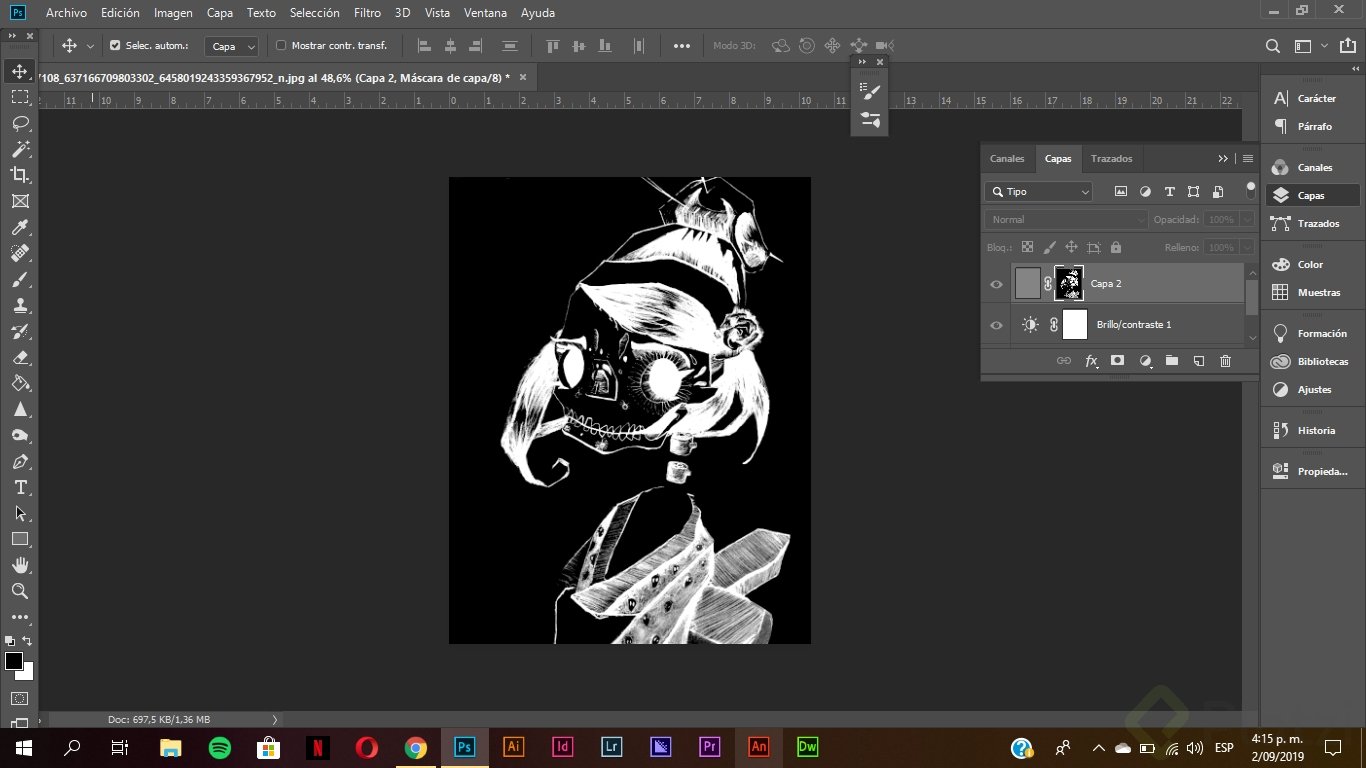Open the Capa auto-select dropdown
The width and height of the screenshot is (1366, 768).
click(x=232, y=46)
